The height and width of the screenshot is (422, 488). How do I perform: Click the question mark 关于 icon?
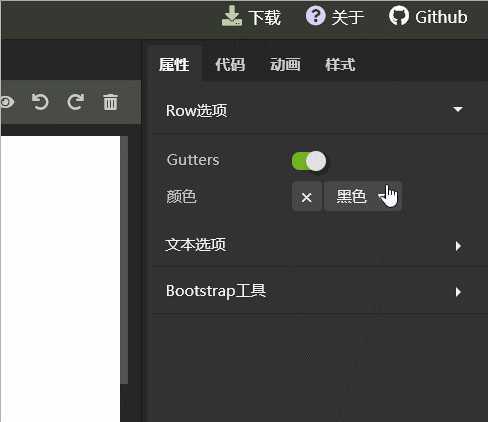(315, 16)
